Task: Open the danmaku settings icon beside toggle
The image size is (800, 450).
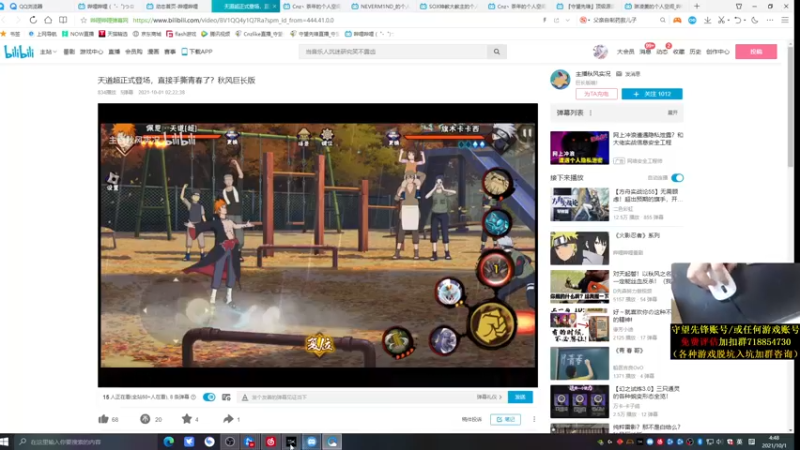Action: pos(226,397)
